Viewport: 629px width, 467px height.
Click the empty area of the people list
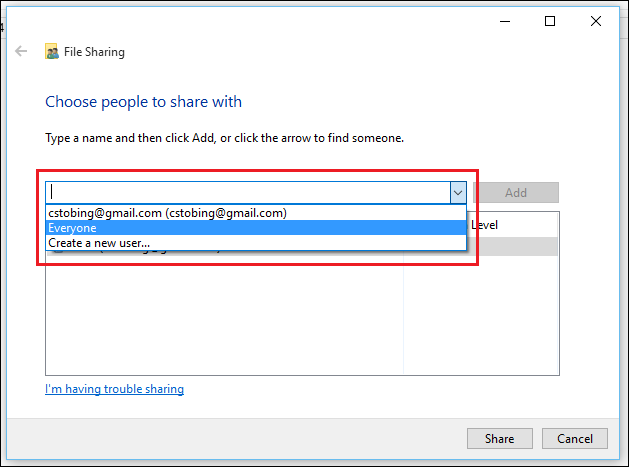pyautogui.click(x=224, y=320)
